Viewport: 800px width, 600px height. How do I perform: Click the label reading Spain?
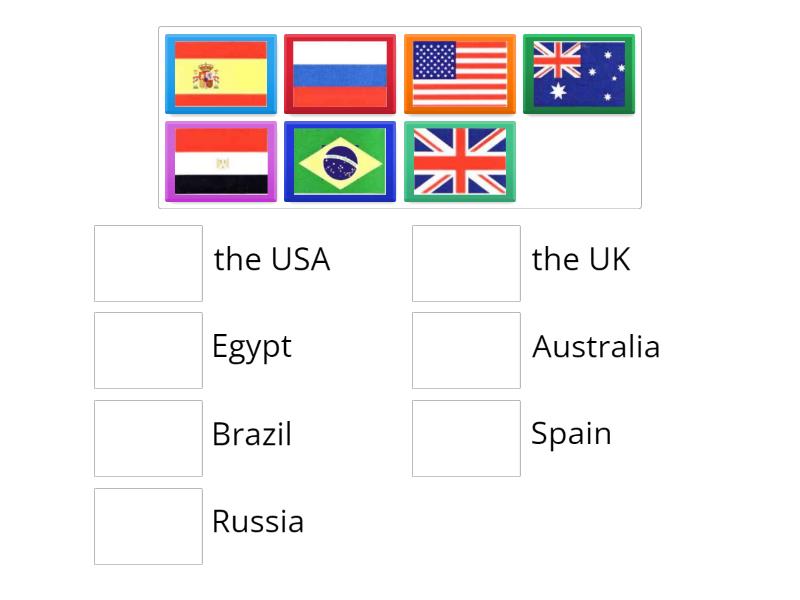570,433
